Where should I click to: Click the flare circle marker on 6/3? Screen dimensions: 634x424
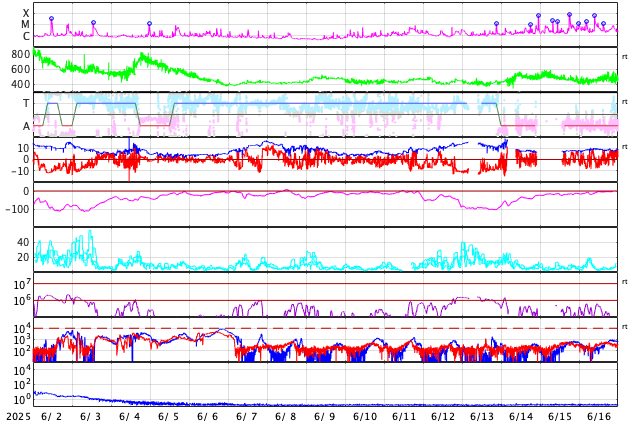93,23
